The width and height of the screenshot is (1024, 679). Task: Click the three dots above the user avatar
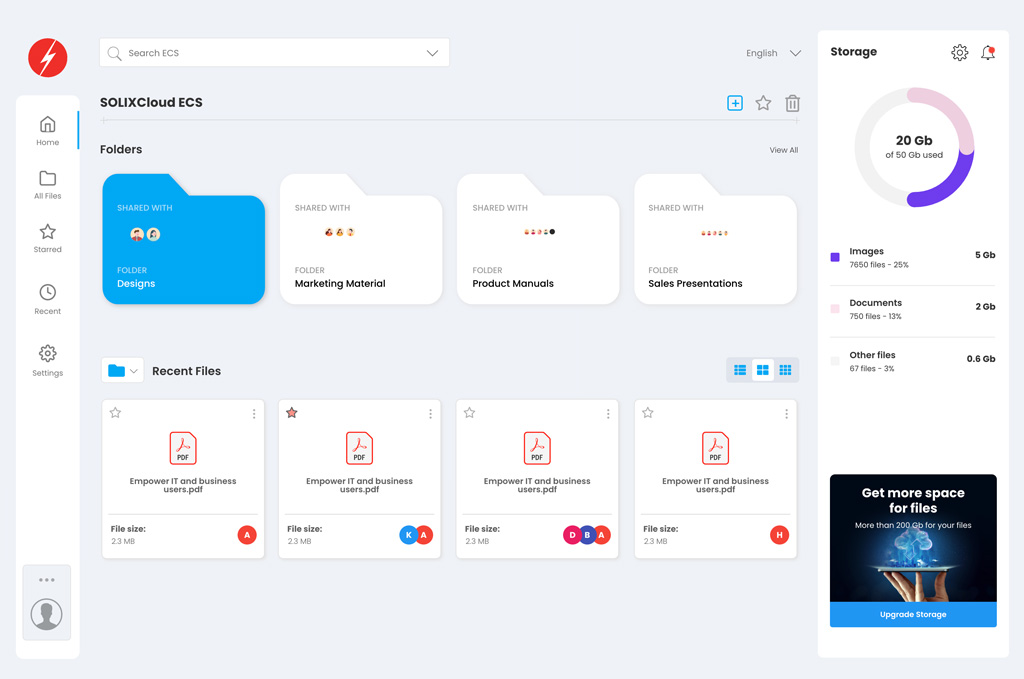[47, 580]
